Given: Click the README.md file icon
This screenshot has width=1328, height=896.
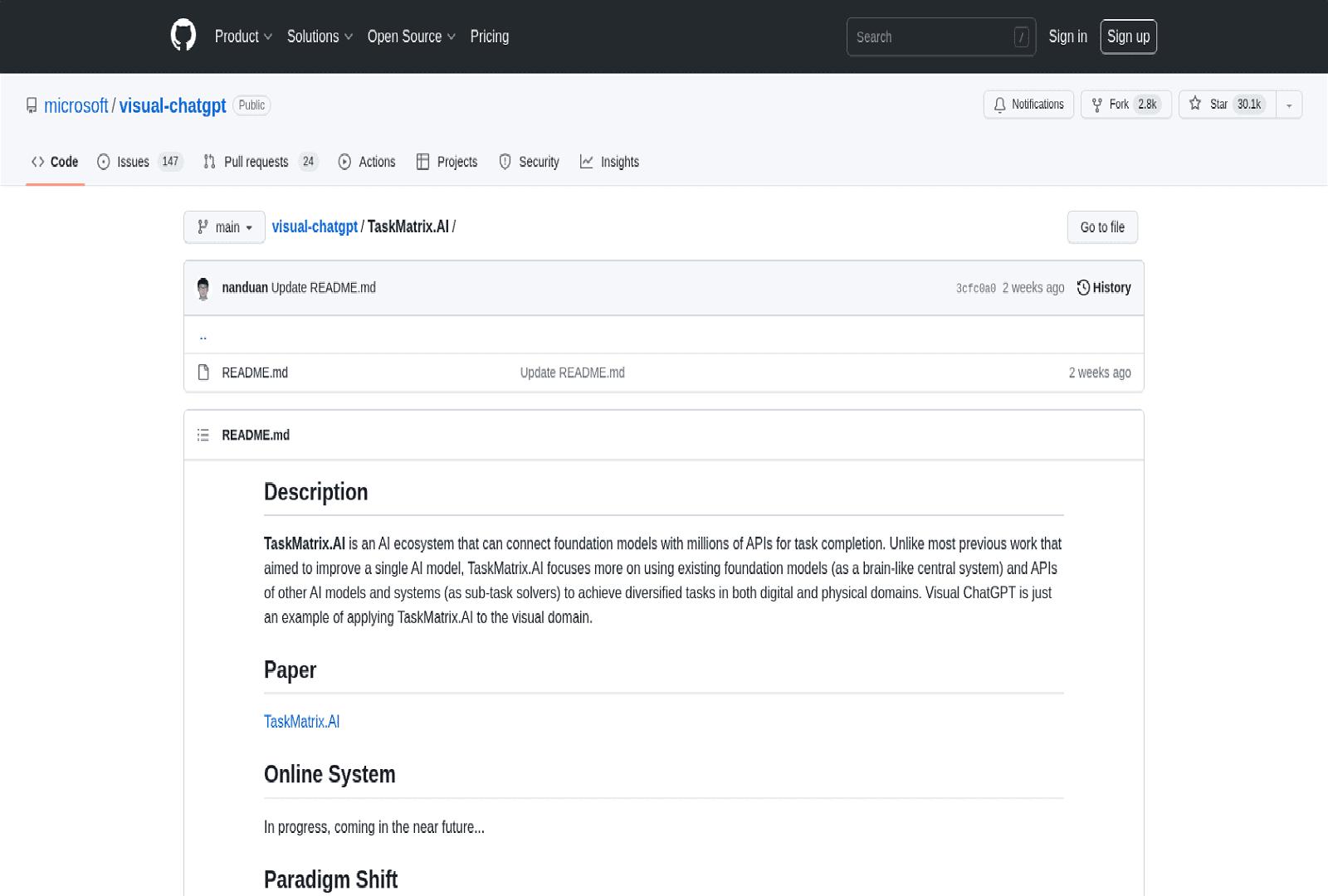Looking at the screenshot, I should [203, 373].
